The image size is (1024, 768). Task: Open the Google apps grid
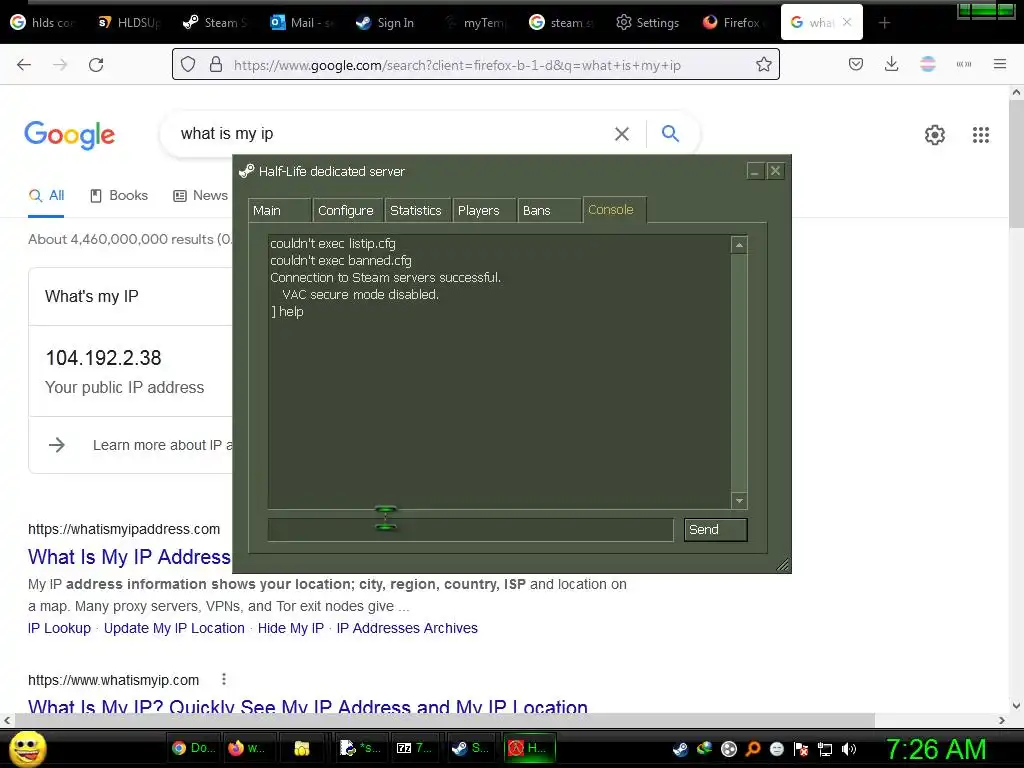(980, 135)
